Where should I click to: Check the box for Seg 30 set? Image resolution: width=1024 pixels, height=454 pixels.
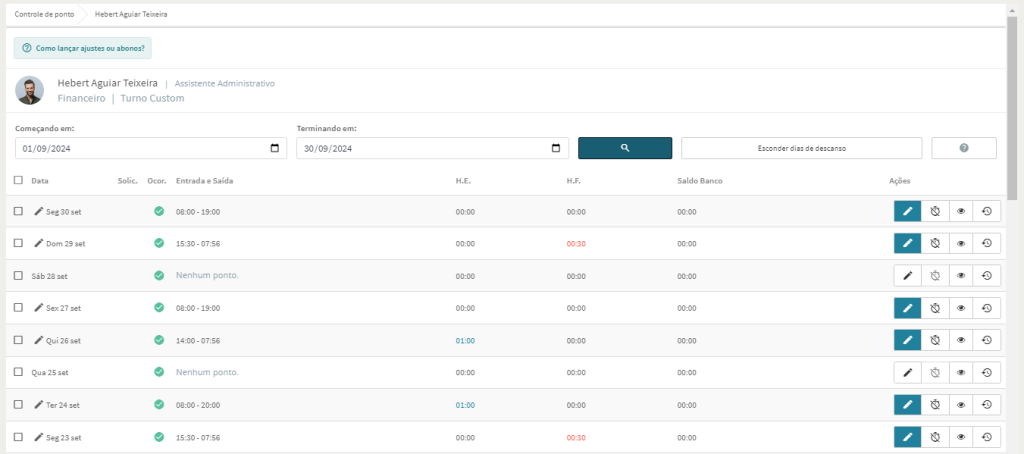[18, 211]
